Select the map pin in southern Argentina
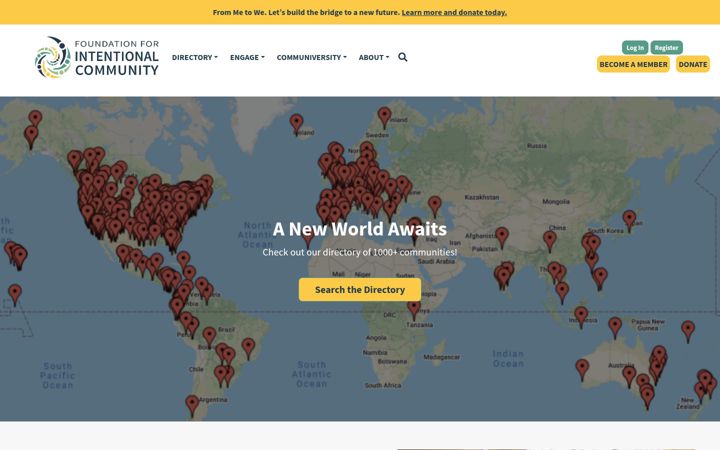 [192, 406]
